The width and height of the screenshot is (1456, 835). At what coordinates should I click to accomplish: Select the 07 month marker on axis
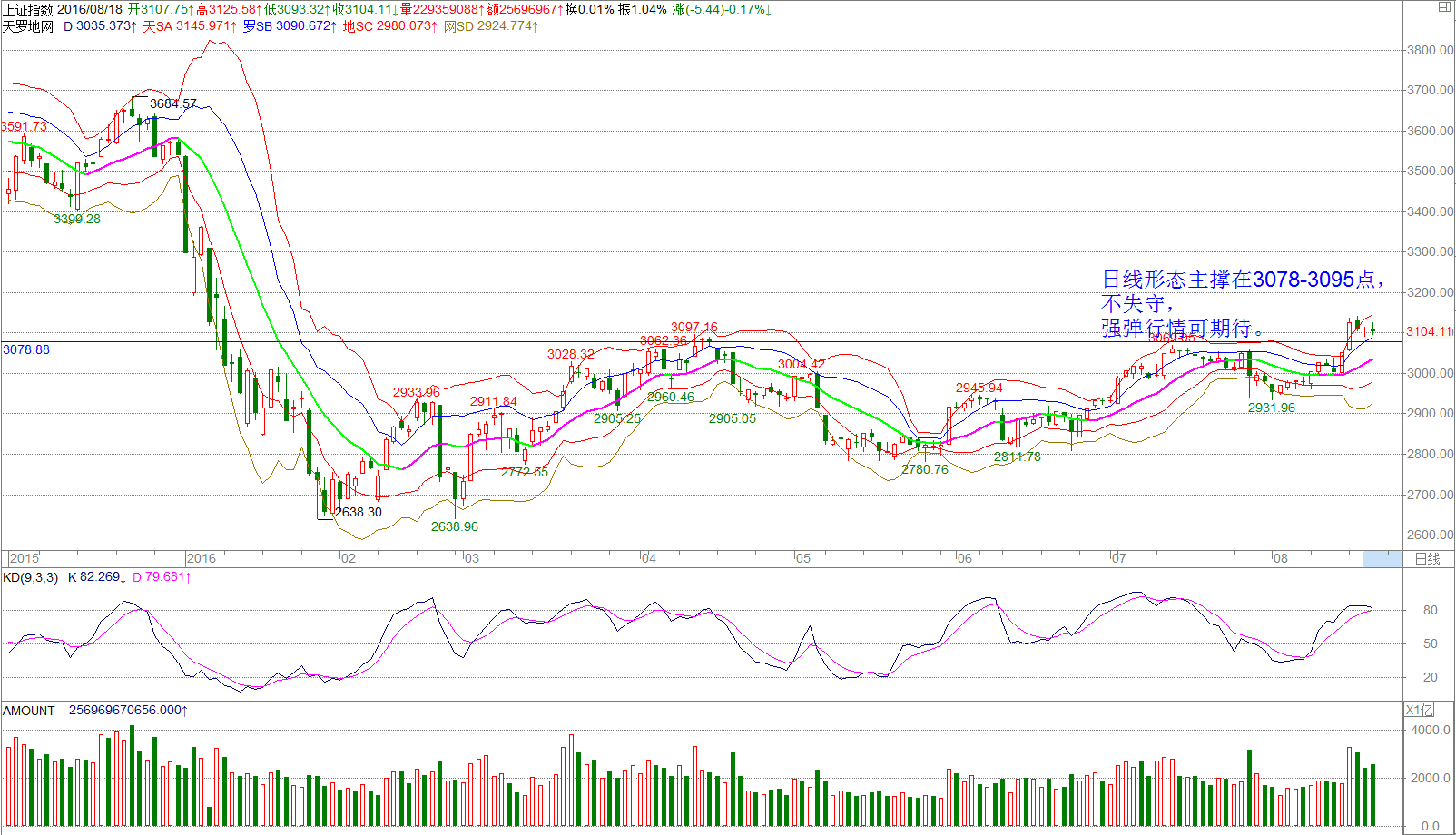click(1119, 558)
